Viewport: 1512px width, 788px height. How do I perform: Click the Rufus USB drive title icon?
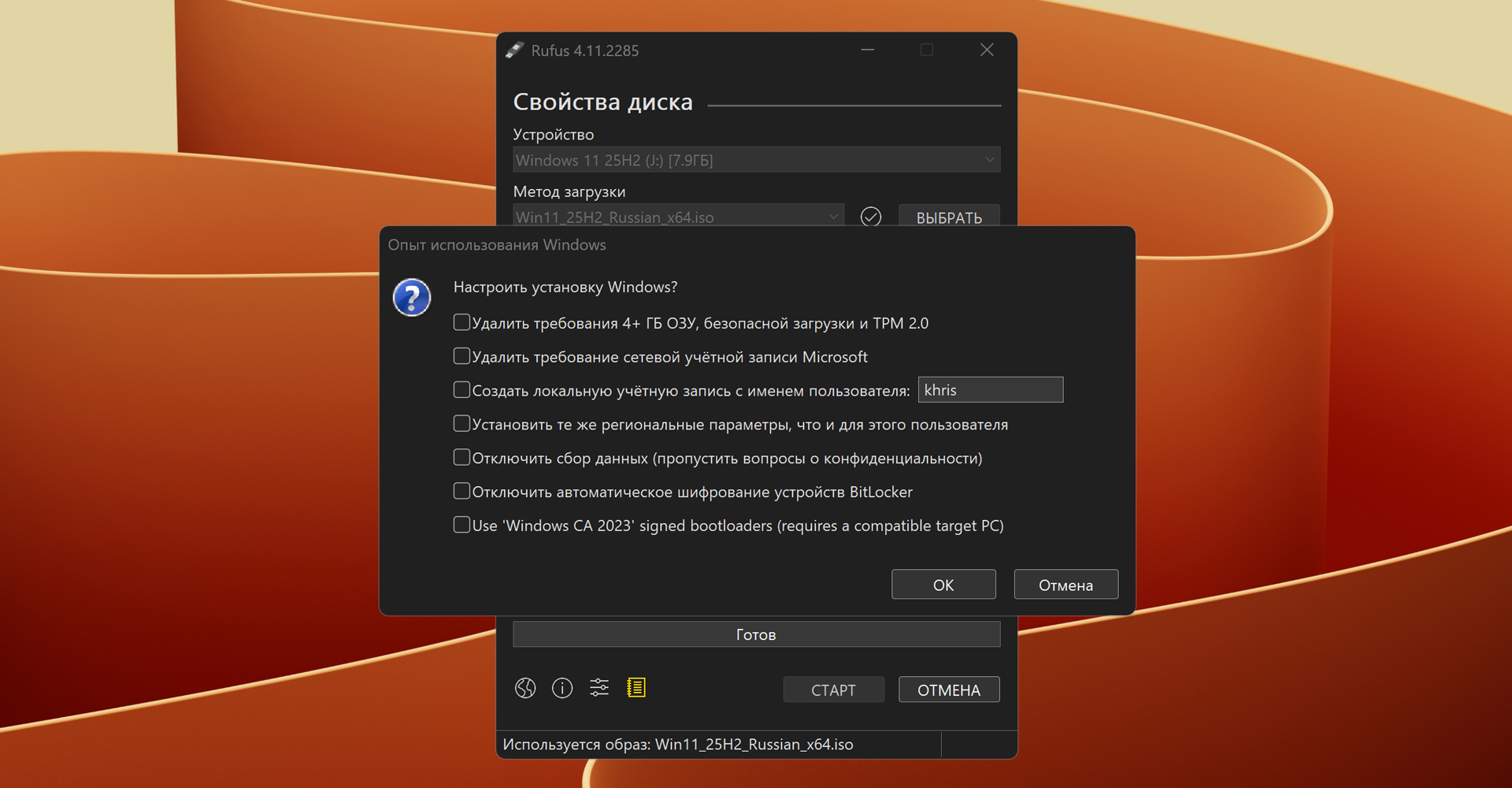point(515,50)
